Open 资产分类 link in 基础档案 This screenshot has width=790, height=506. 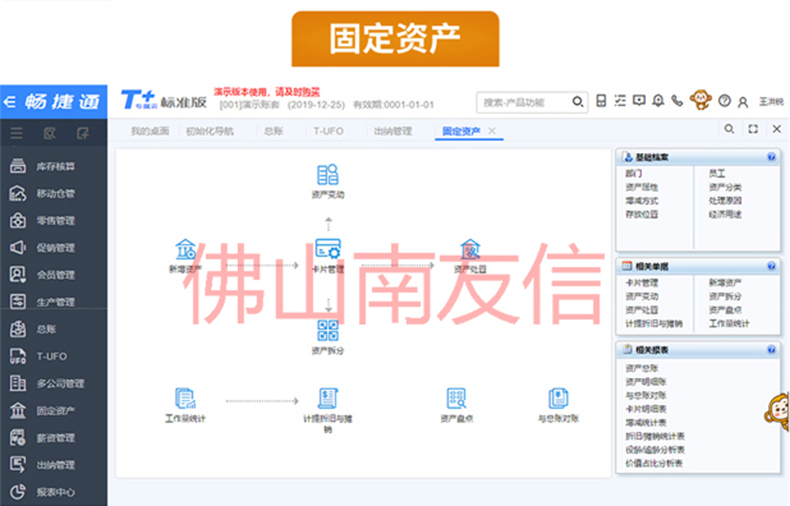pos(725,187)
